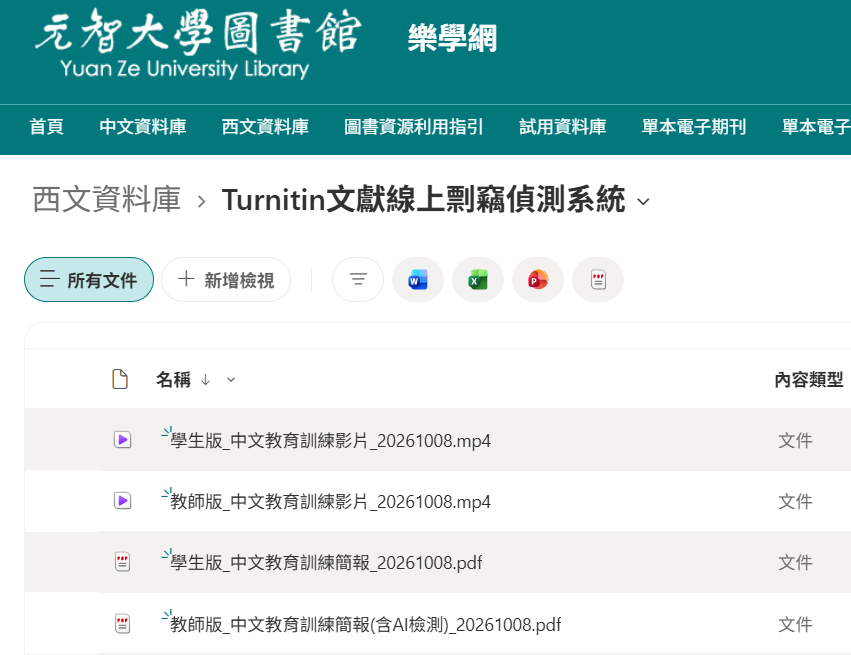Open 教師版_中文教育訓練簡報(含AI檢測)_20261008.pdf

(366, 625)
